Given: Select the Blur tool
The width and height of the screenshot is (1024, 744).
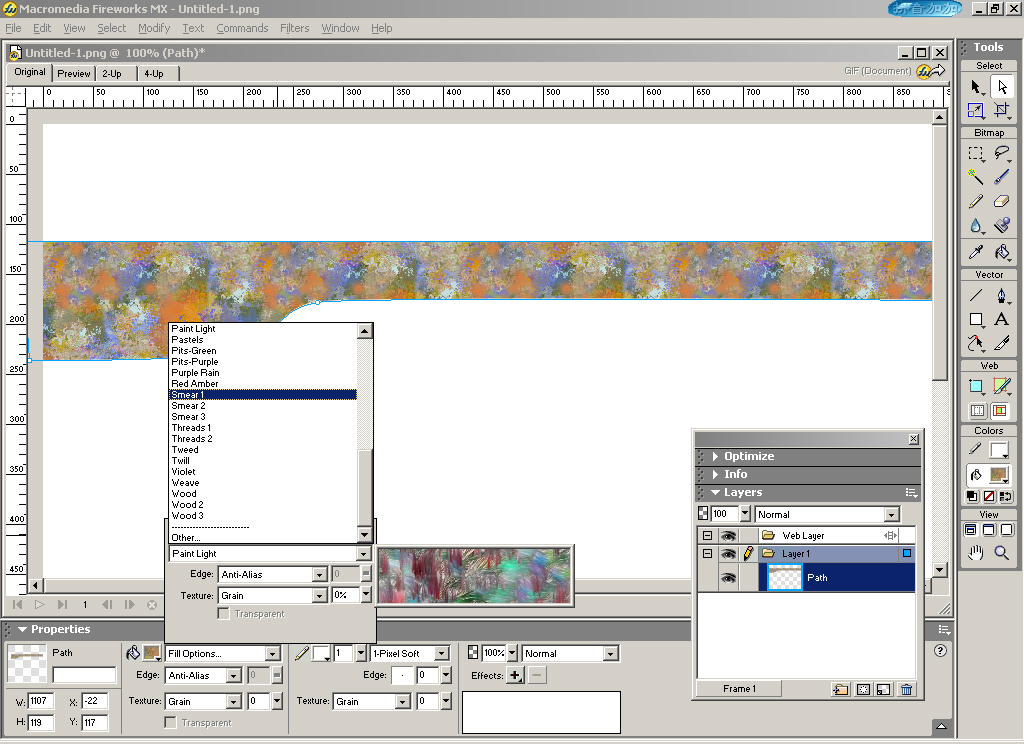Looking at the screenshot, I should (x=976, y=225).
